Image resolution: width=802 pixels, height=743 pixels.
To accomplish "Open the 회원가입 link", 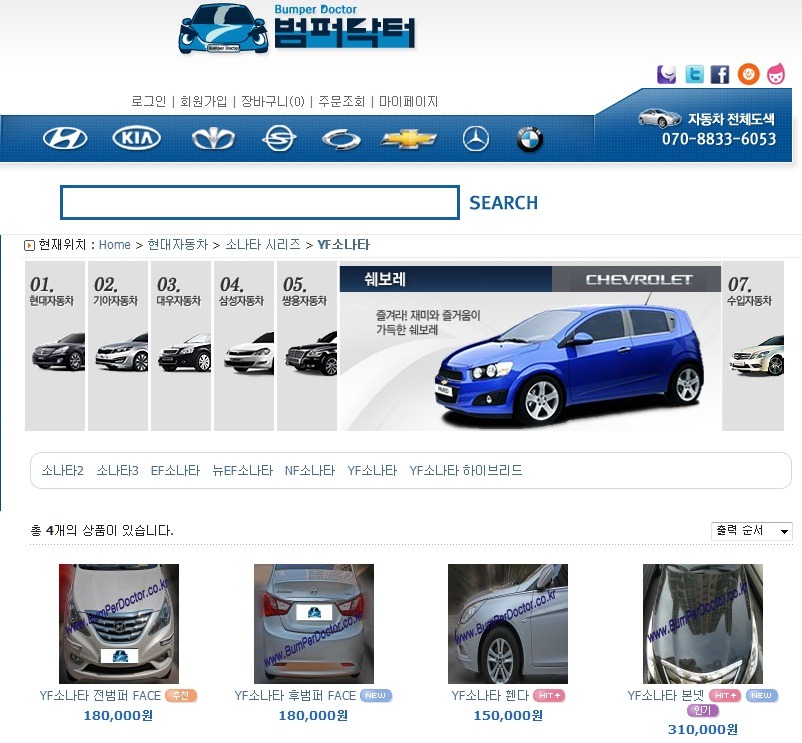I will point(204,101).
